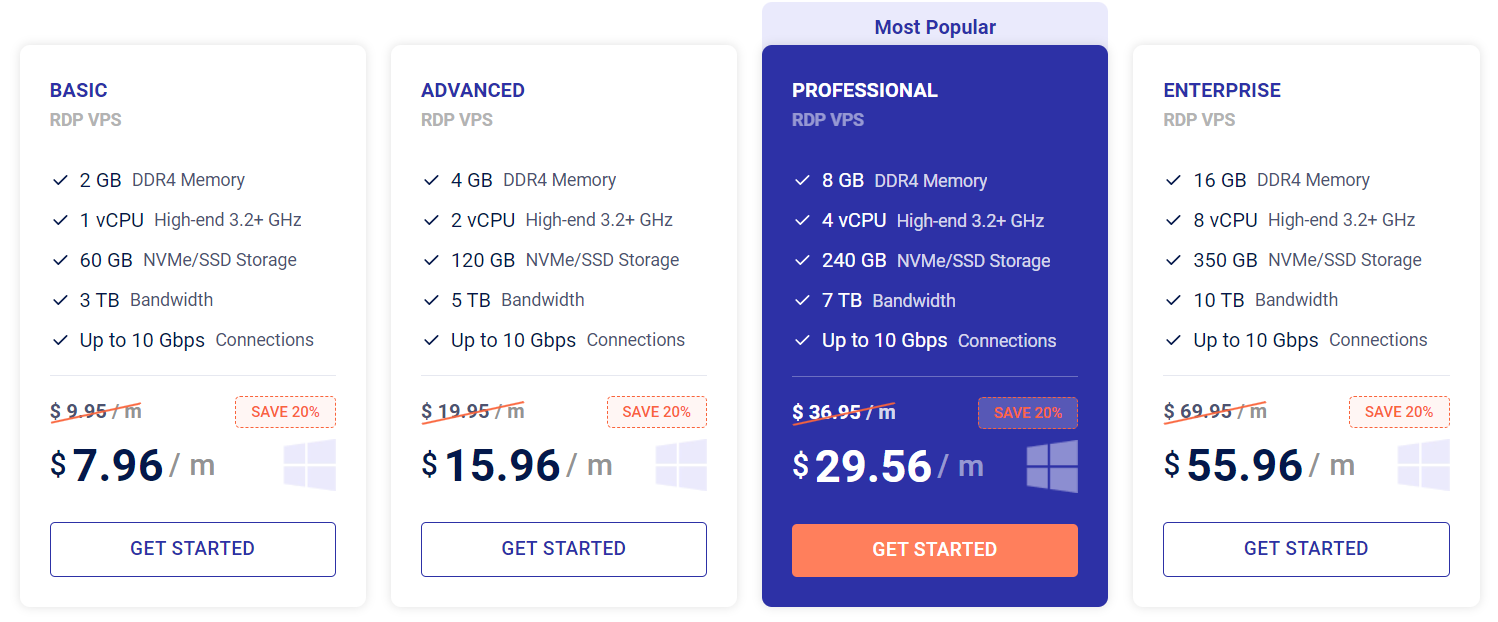Click the Windows logo in the Advanced card
Screen dimensions: 1498x622
pos(681,466)
